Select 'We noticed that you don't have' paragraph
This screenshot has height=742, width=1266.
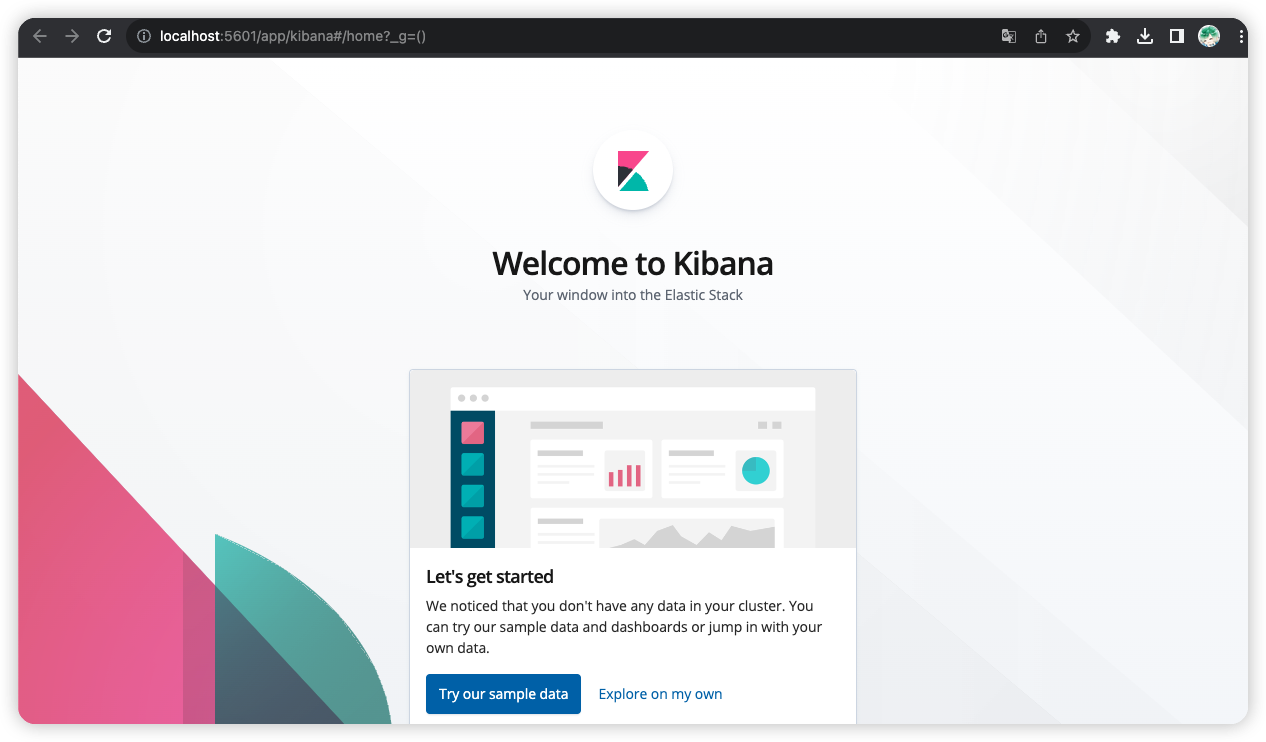(x=624, y=627)
